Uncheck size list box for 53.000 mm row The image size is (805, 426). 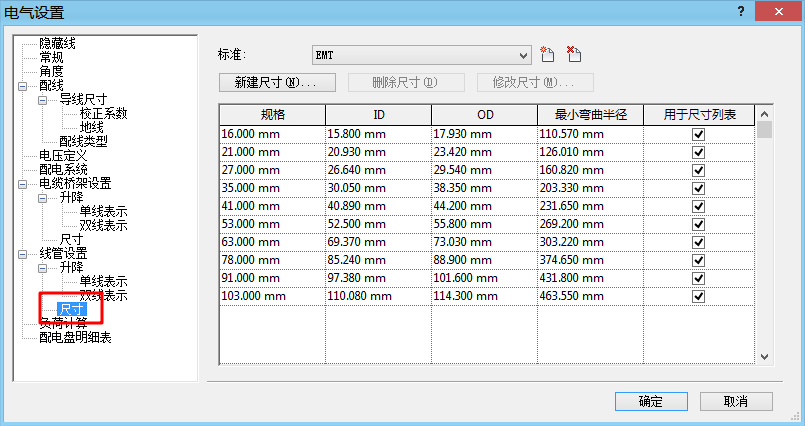coord(698,224)
